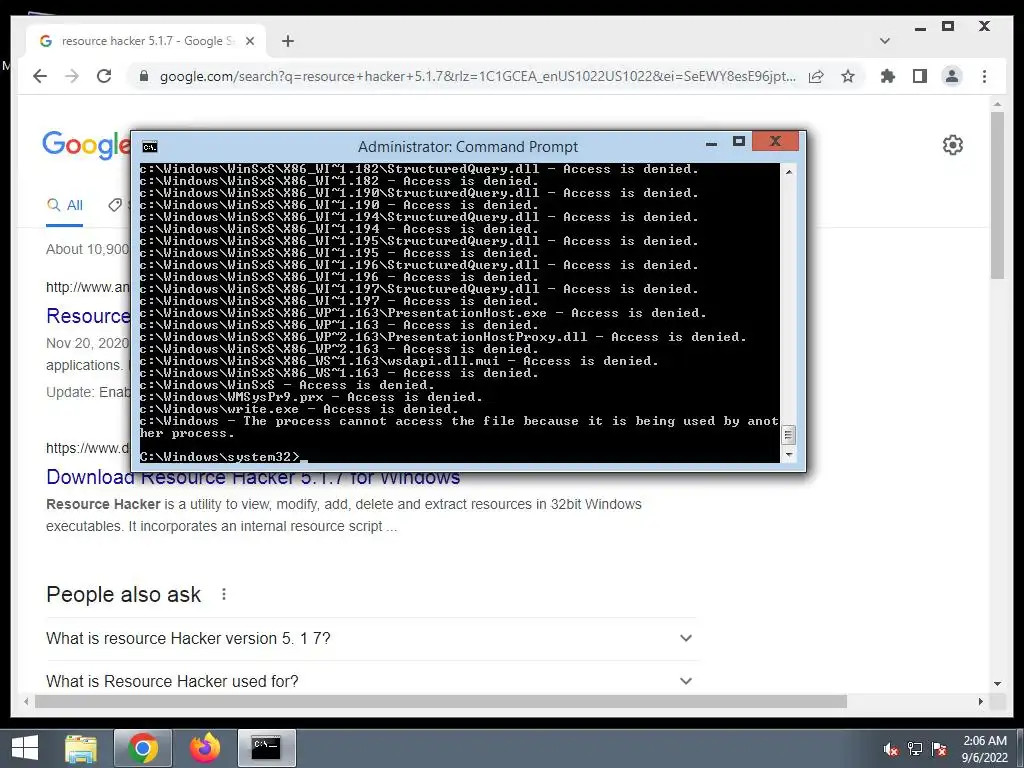This screenshot has width=1024, height=768.
Task: Click the address bar URL
Action: (477, 76)
